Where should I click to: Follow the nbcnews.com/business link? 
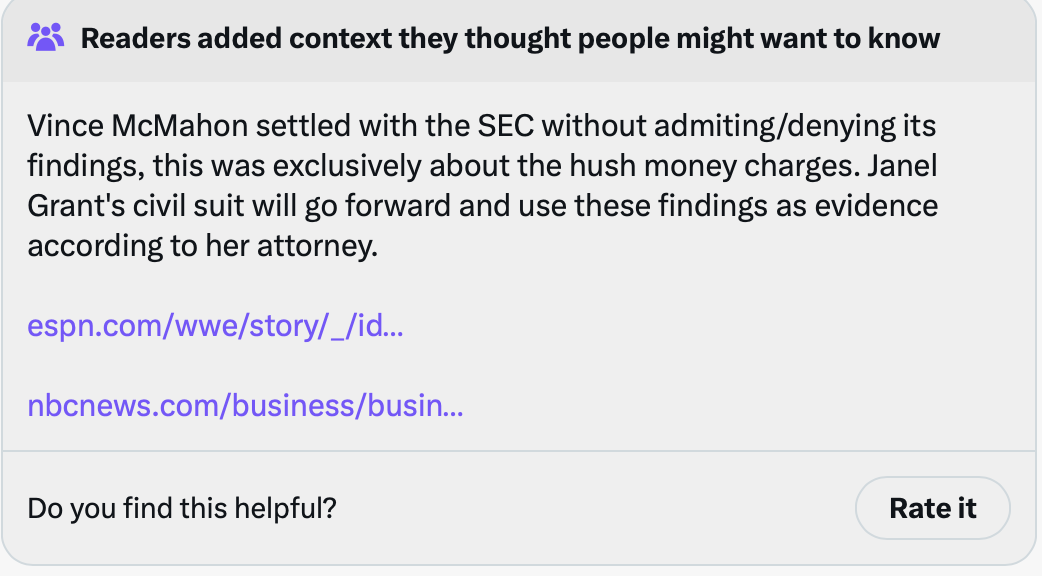coord(245,406)
